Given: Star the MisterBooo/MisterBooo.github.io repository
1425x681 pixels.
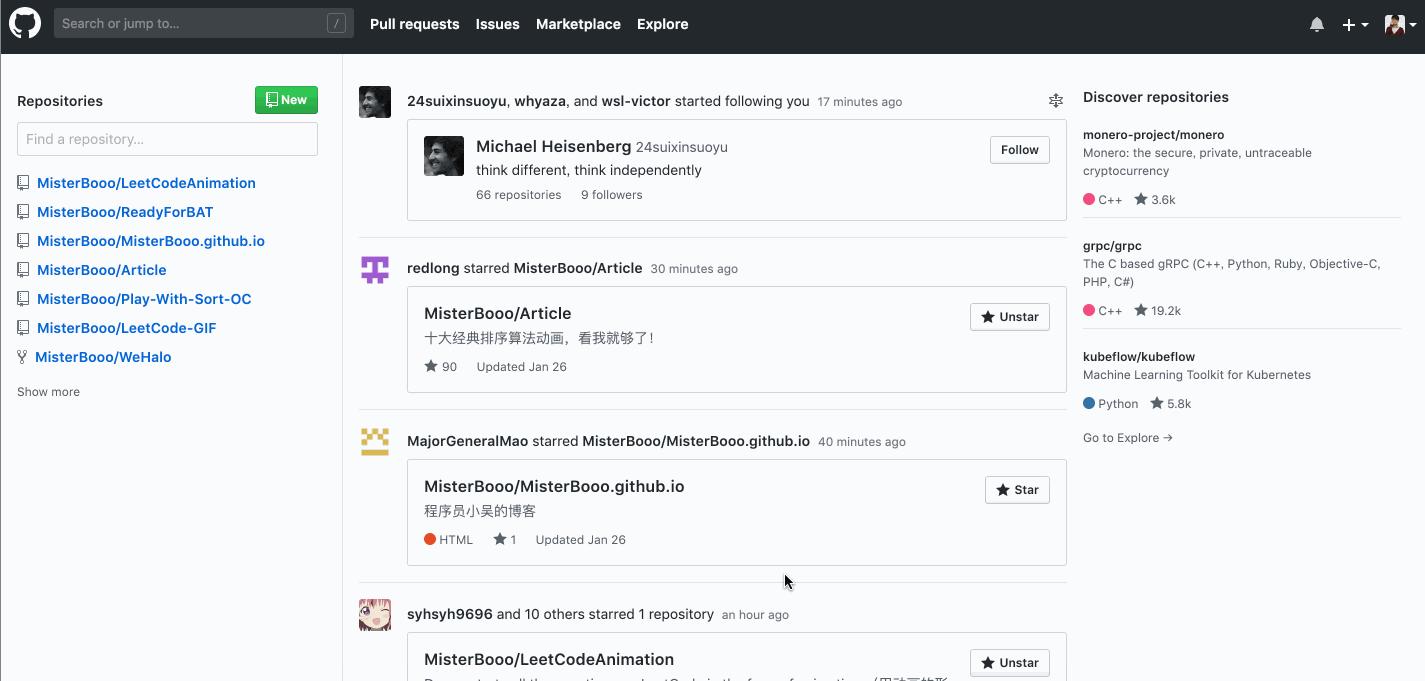Looking at the screenshot, I should [x=1017, y=490].
